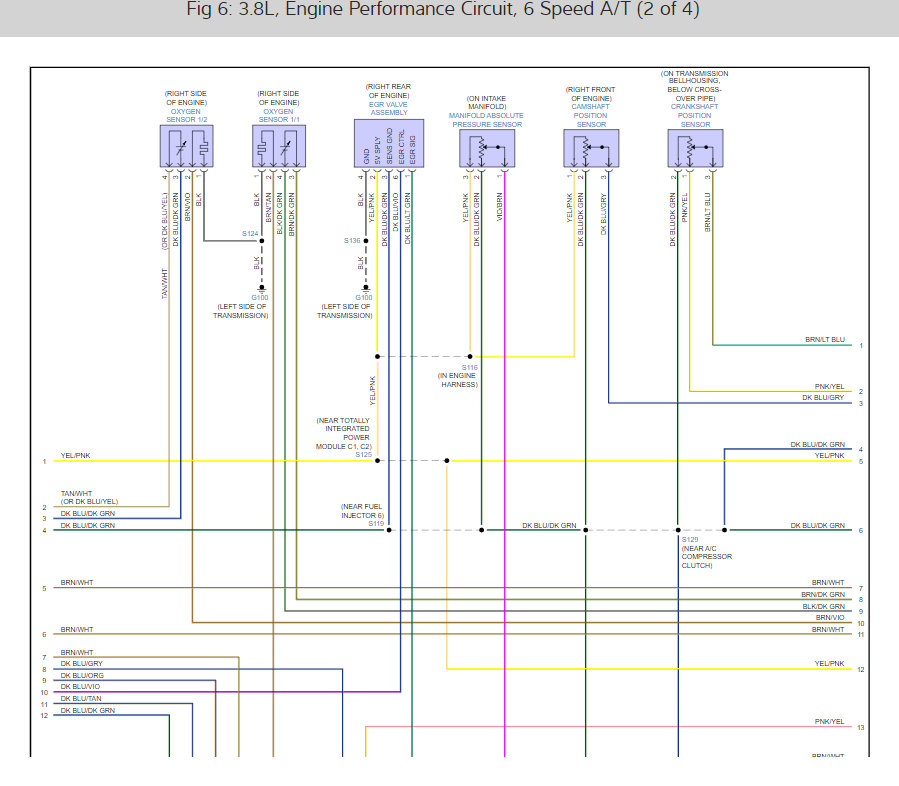Image resolution: width=899 pixels, height=786 pixels.
Task: Click the S129 splice label
Action: pyautogui.click(x=690, y=539)
